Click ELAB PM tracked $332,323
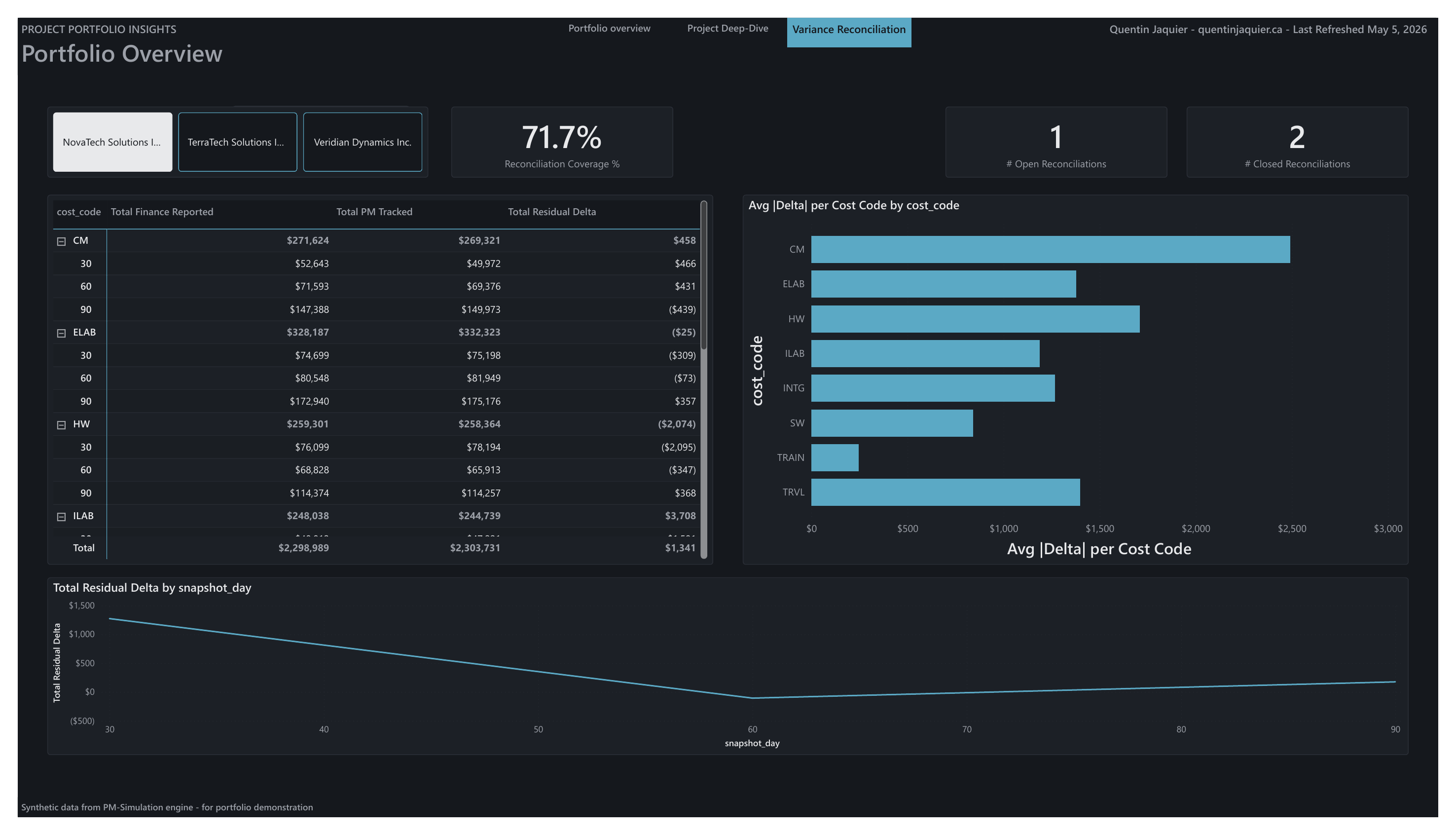 [x=479, y=332]
